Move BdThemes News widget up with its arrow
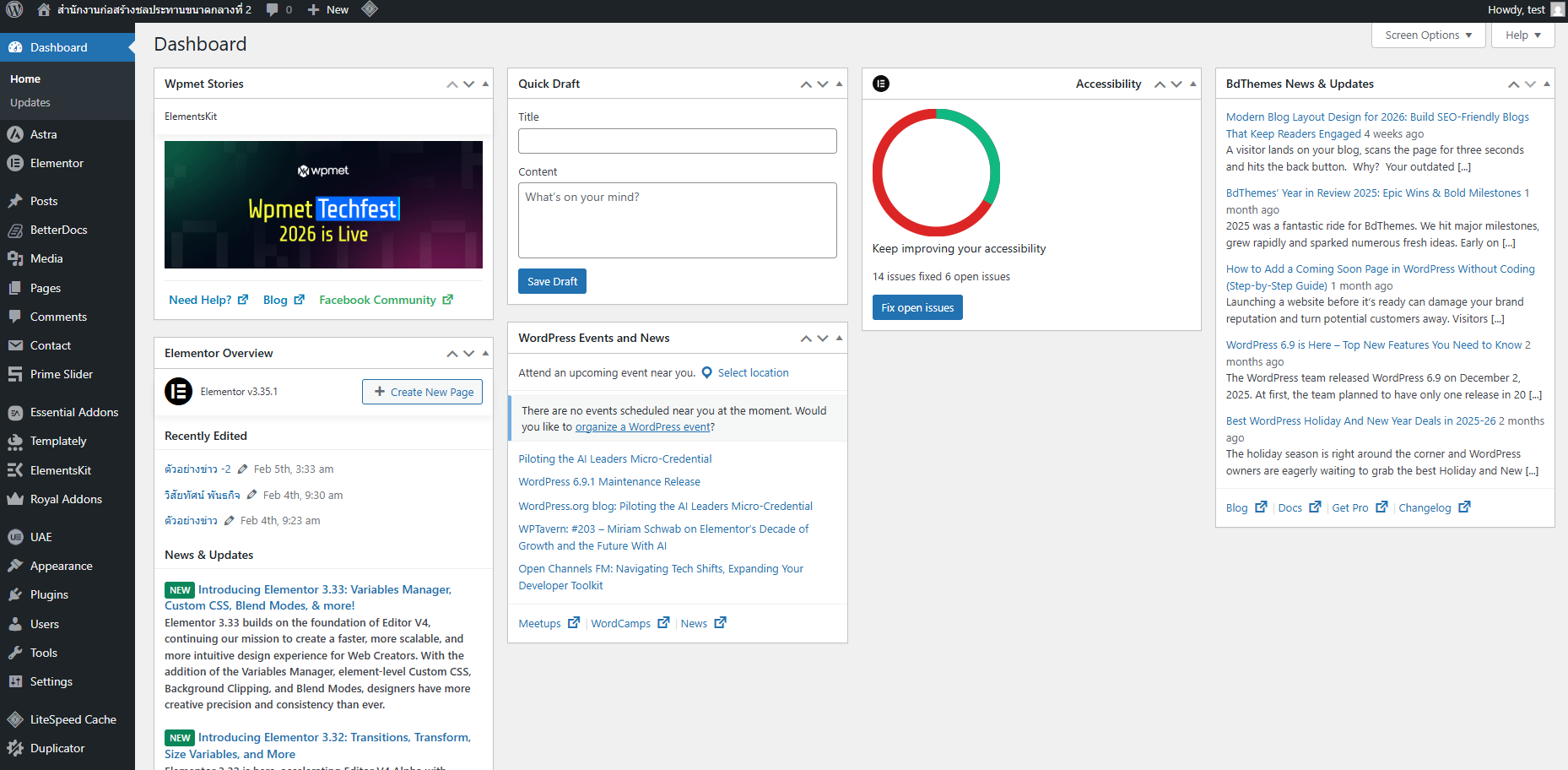 coord(1513,84)
